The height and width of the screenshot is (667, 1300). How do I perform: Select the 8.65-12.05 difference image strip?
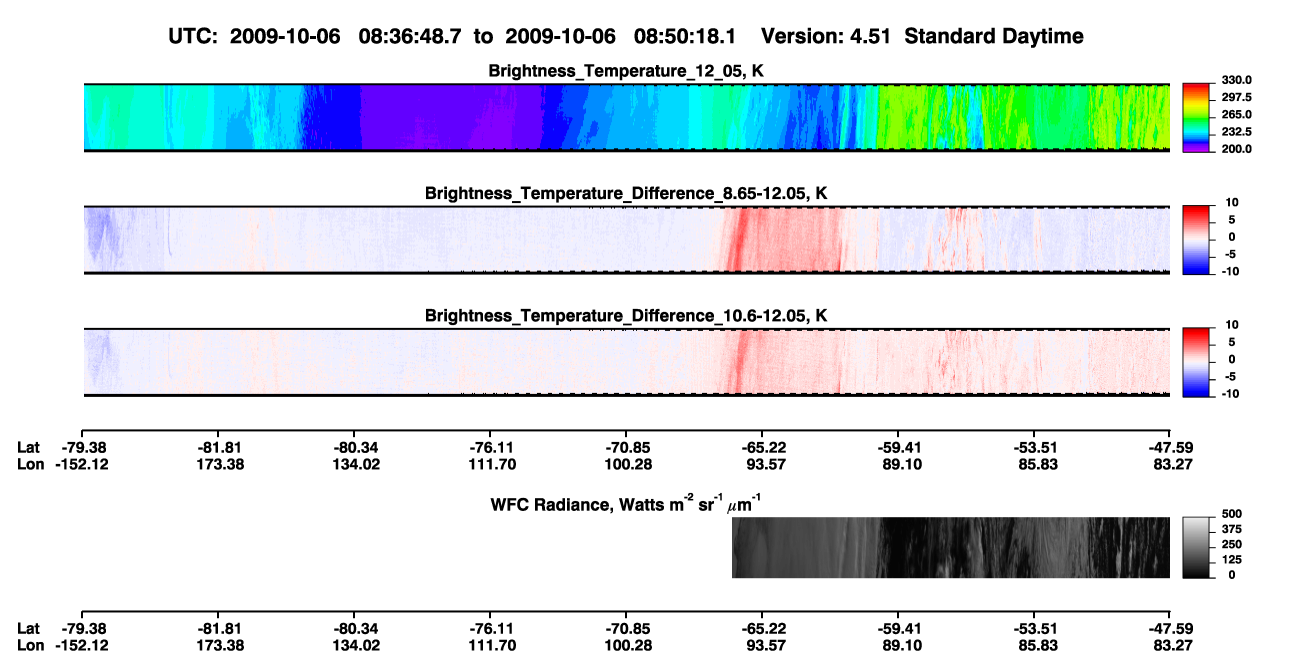[x=626, y=239]
